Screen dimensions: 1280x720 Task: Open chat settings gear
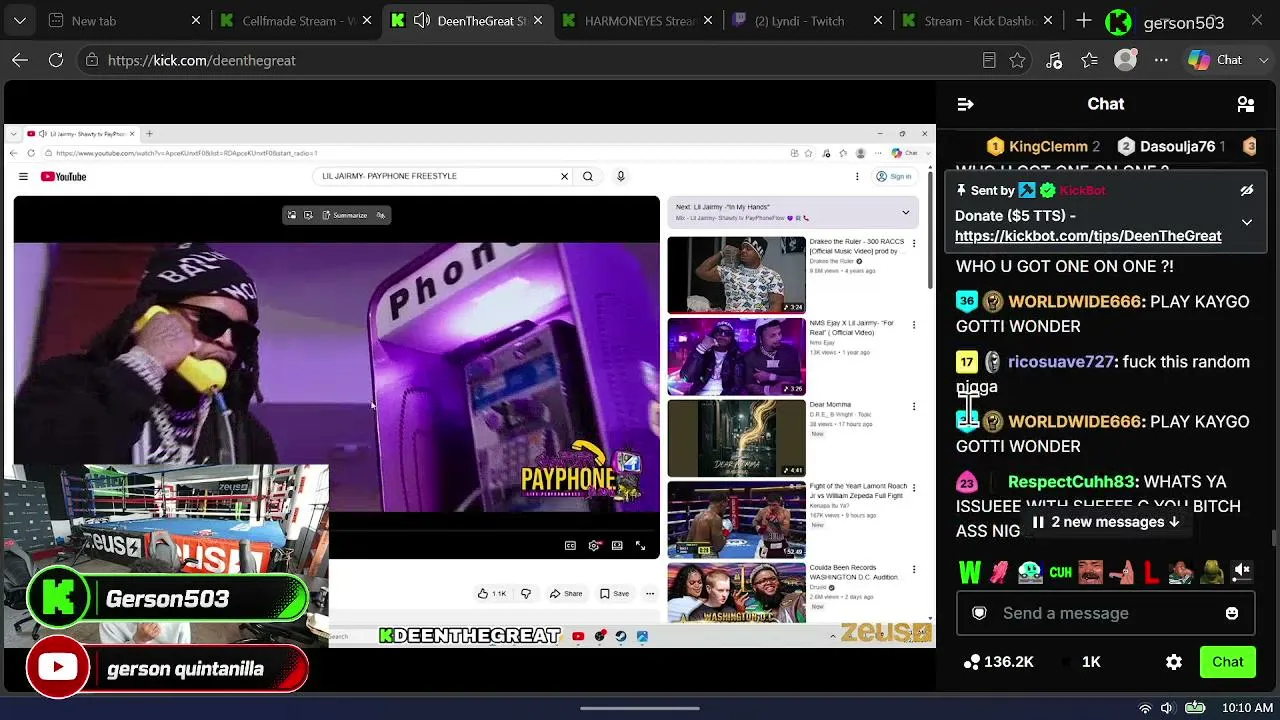[1174, 662]
